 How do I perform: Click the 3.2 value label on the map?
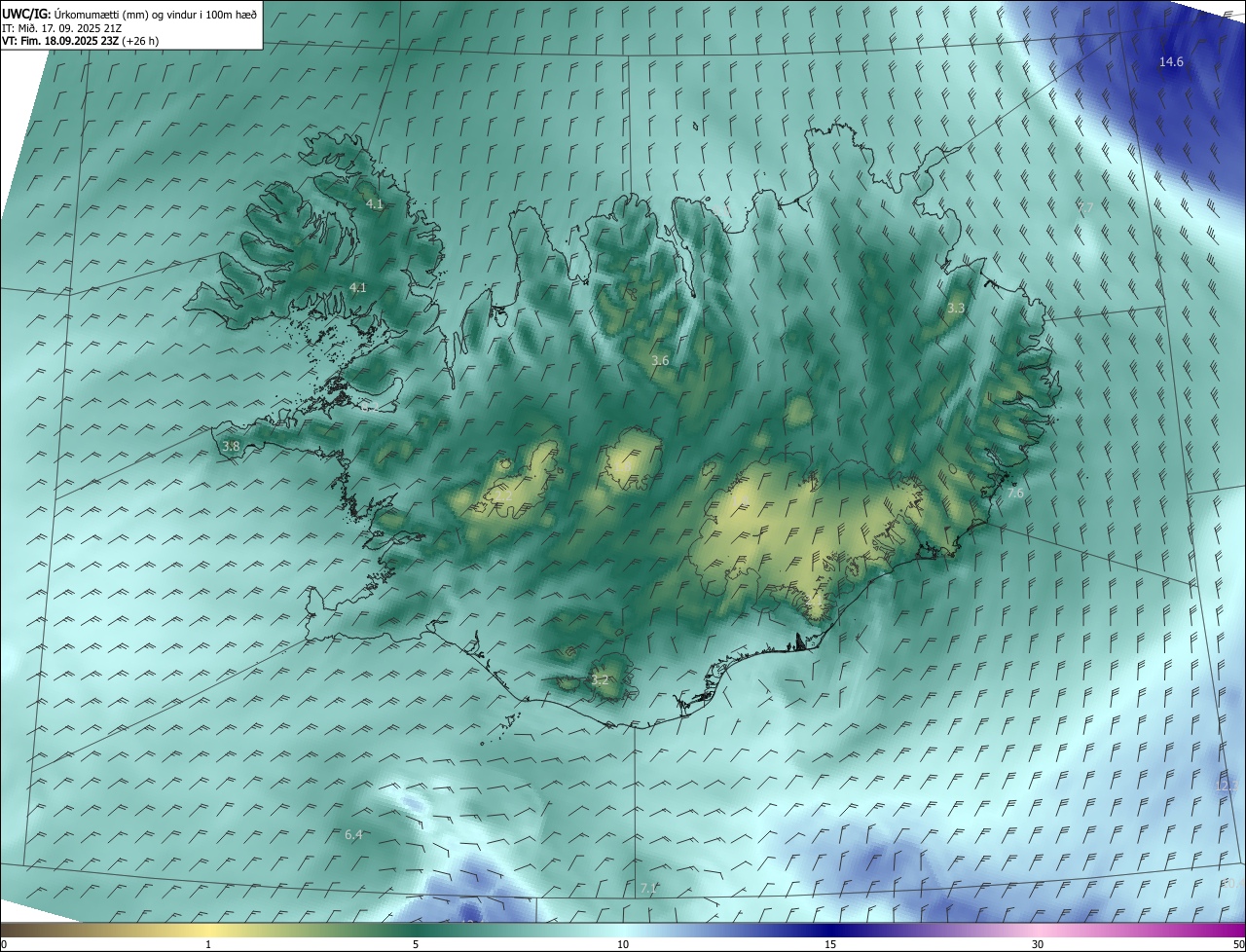600,680
